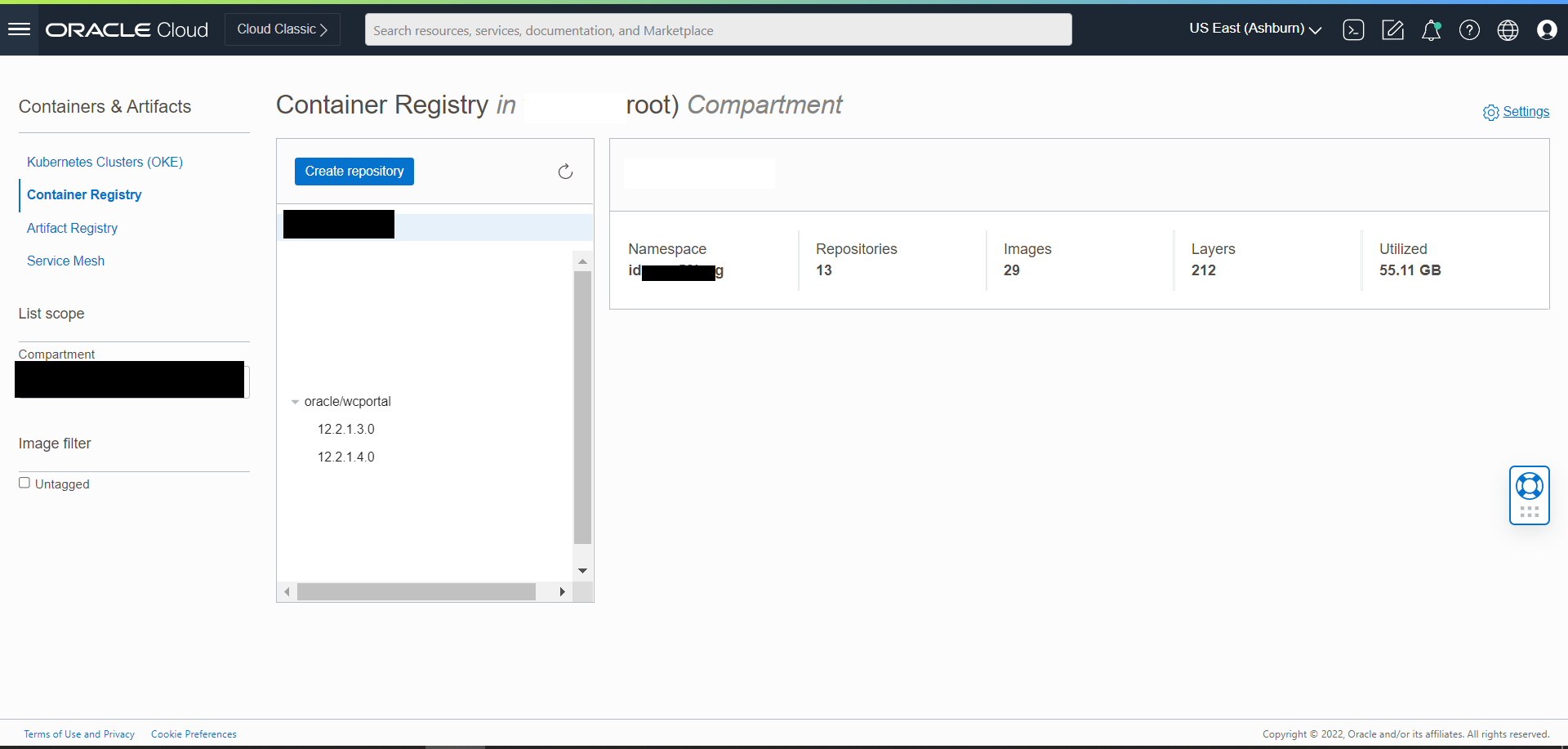Click the vertical scrollbar in repository list

pos(582,408)
